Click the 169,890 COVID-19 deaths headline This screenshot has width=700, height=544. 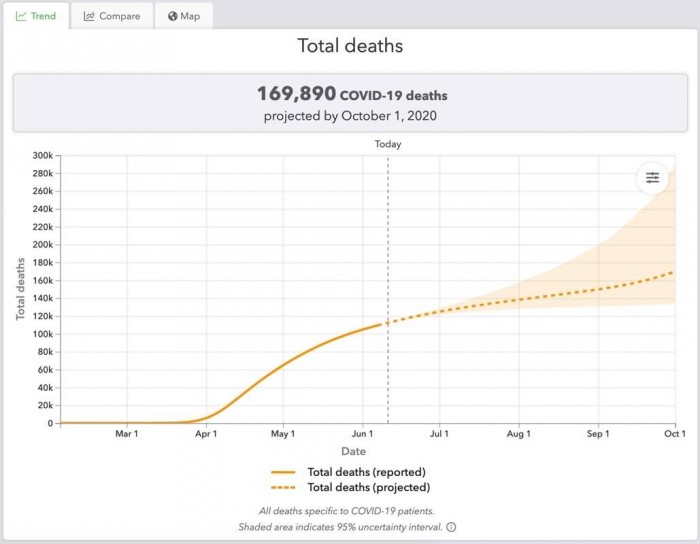[352, 95]
